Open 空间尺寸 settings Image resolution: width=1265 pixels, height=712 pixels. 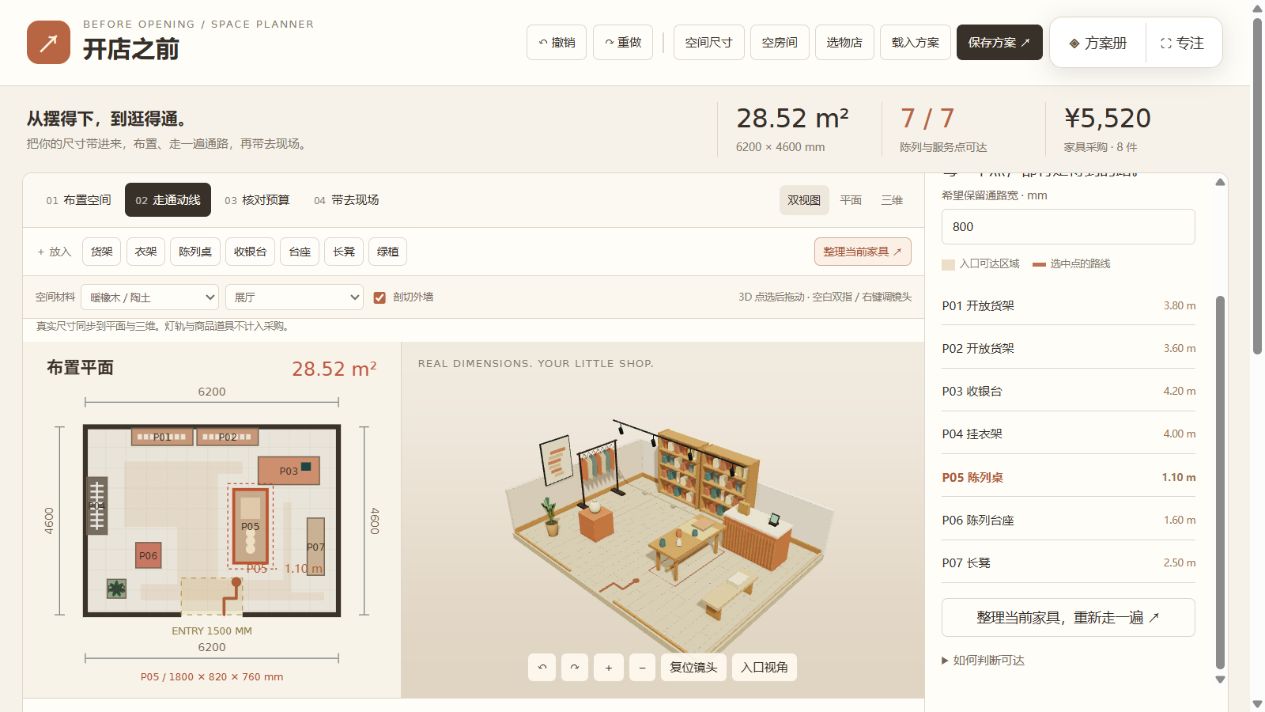[709, 43]
